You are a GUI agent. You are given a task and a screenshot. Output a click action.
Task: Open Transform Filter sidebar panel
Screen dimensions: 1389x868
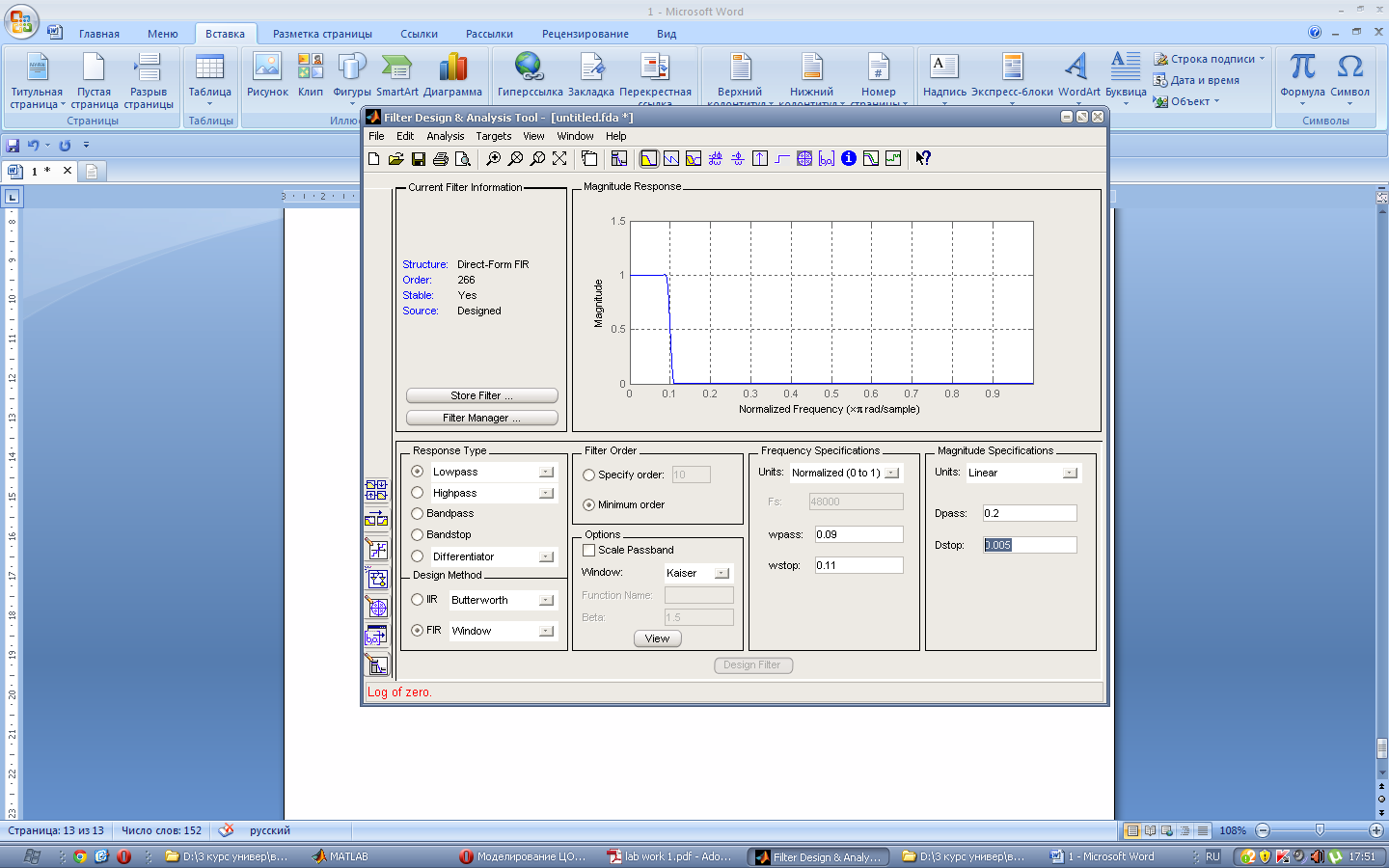click(x=376, y=519)
